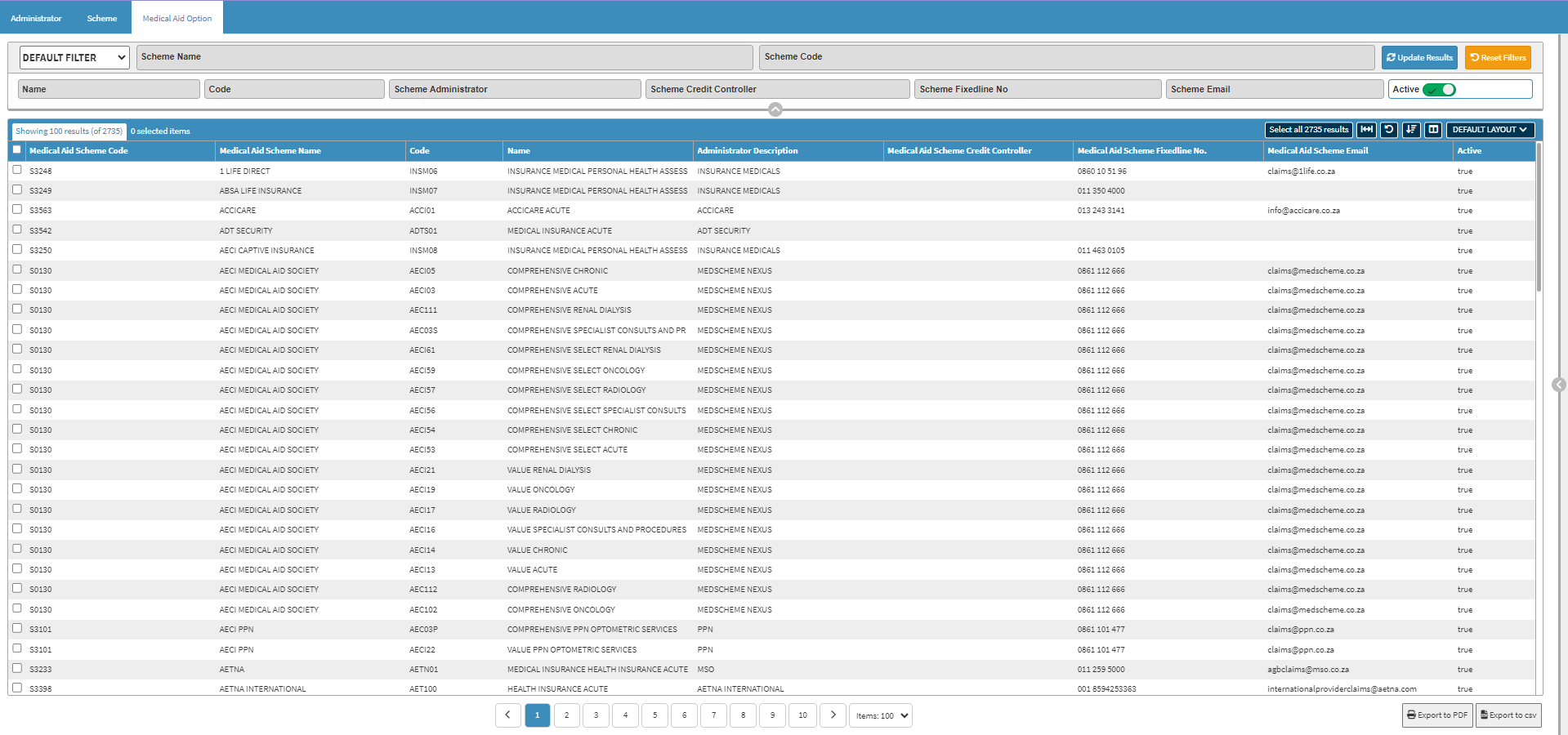Go to the next results page arrow

[x=833, y=715]
